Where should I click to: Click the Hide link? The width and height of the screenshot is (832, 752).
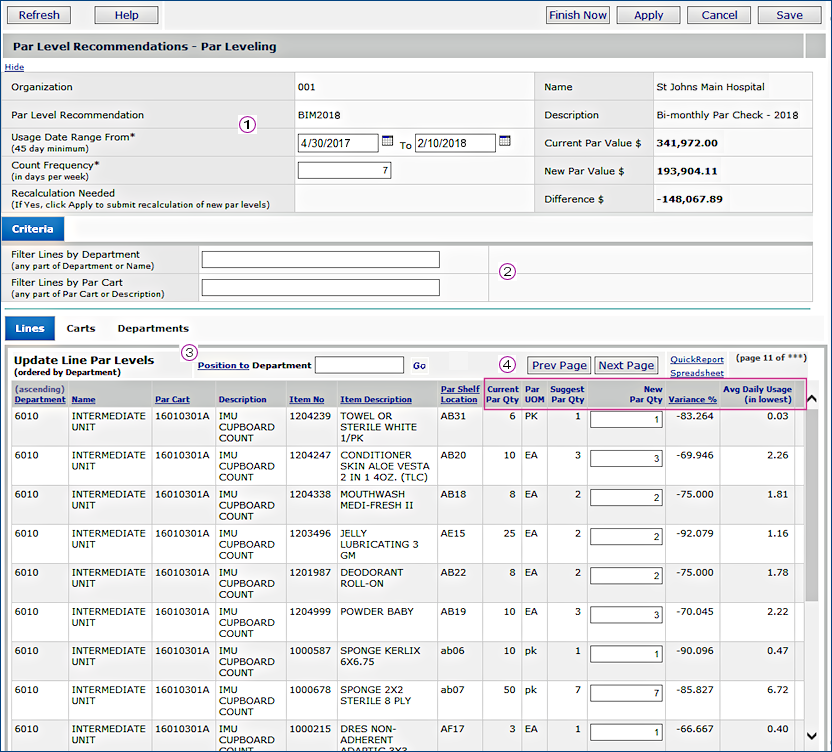[x=14, y=67]
